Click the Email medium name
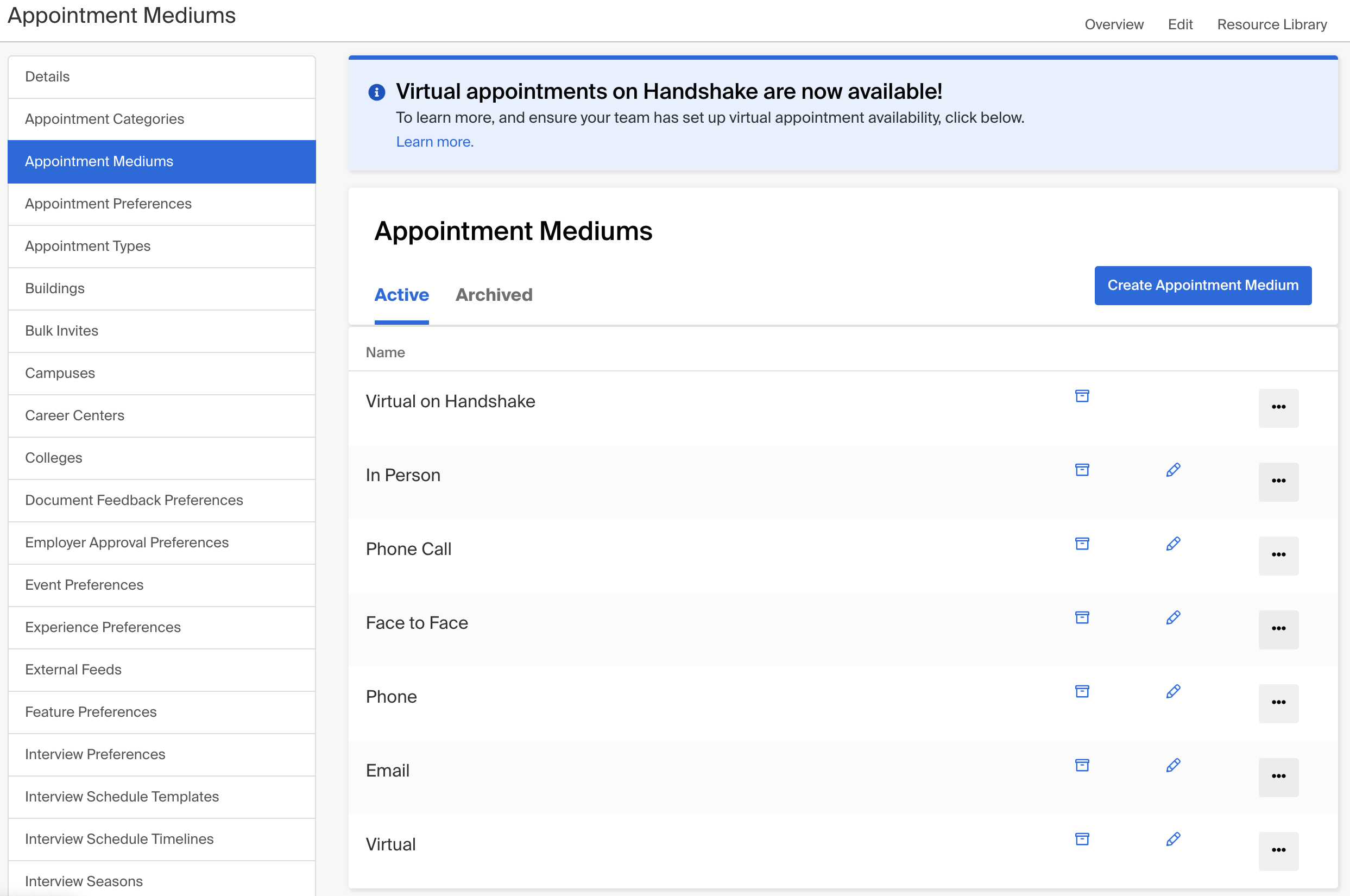The width and height of the screenshot is (1350, 896). 387,770
